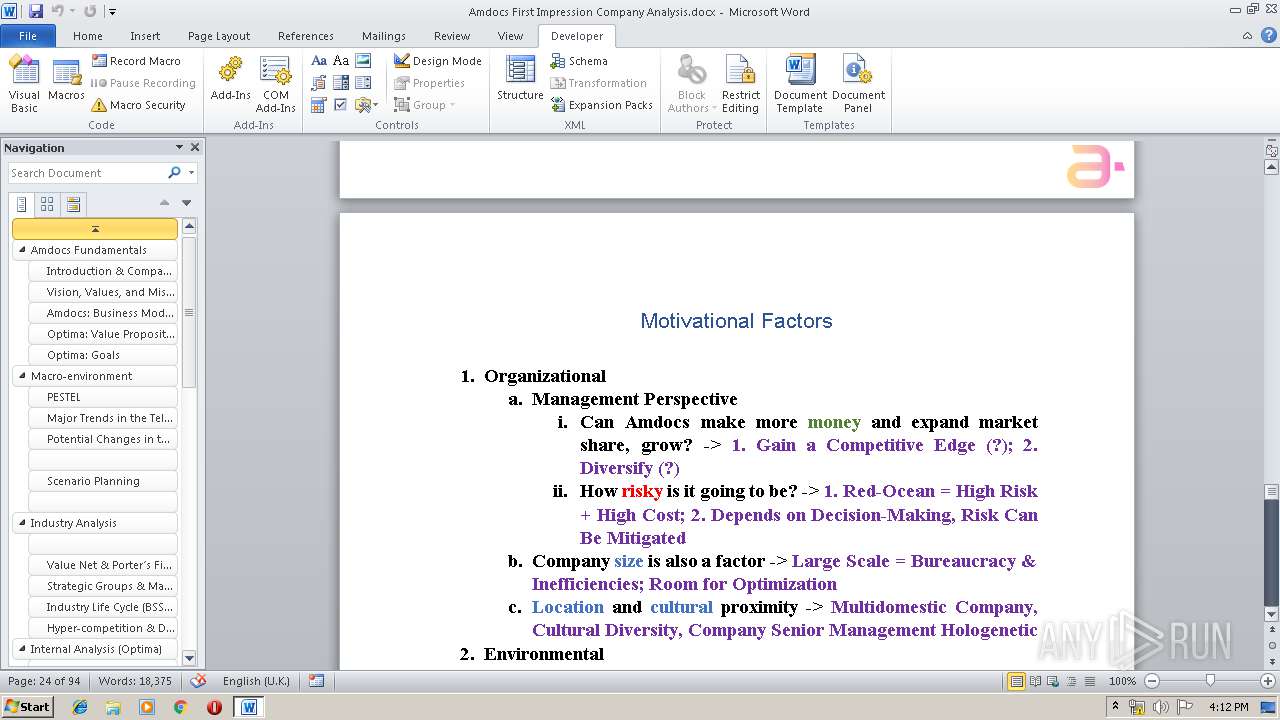Click the Schema button
The height and width of the screenshot is (720, 1280).
(579, 61)
